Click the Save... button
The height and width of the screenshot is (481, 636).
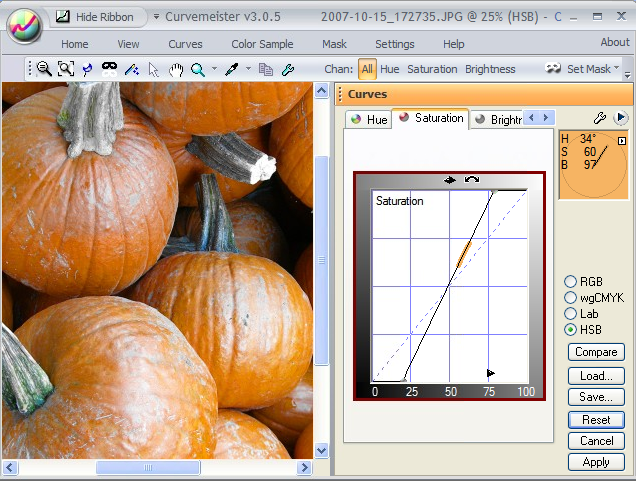pyautogui.click(x=596, y=397)
